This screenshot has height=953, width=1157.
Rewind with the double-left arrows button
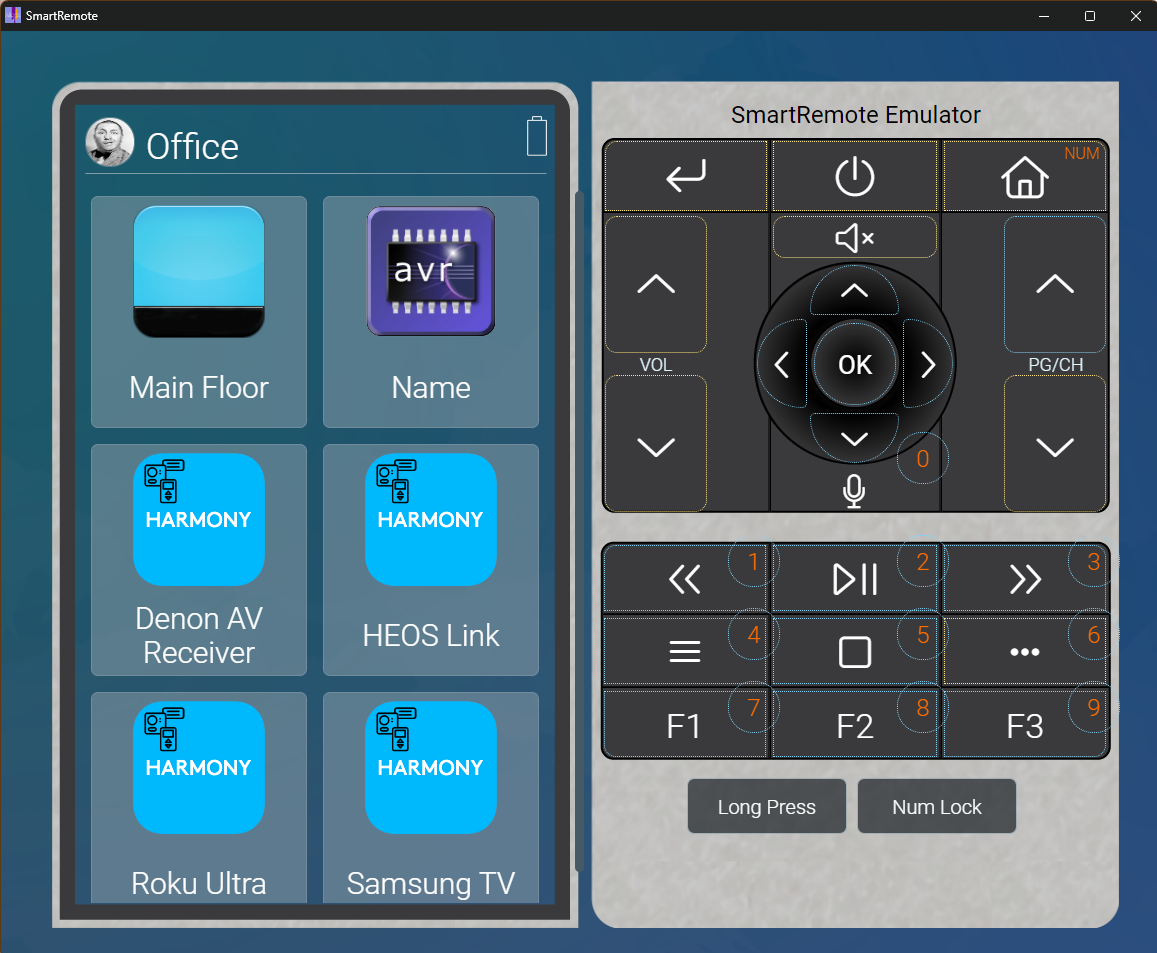685,578
